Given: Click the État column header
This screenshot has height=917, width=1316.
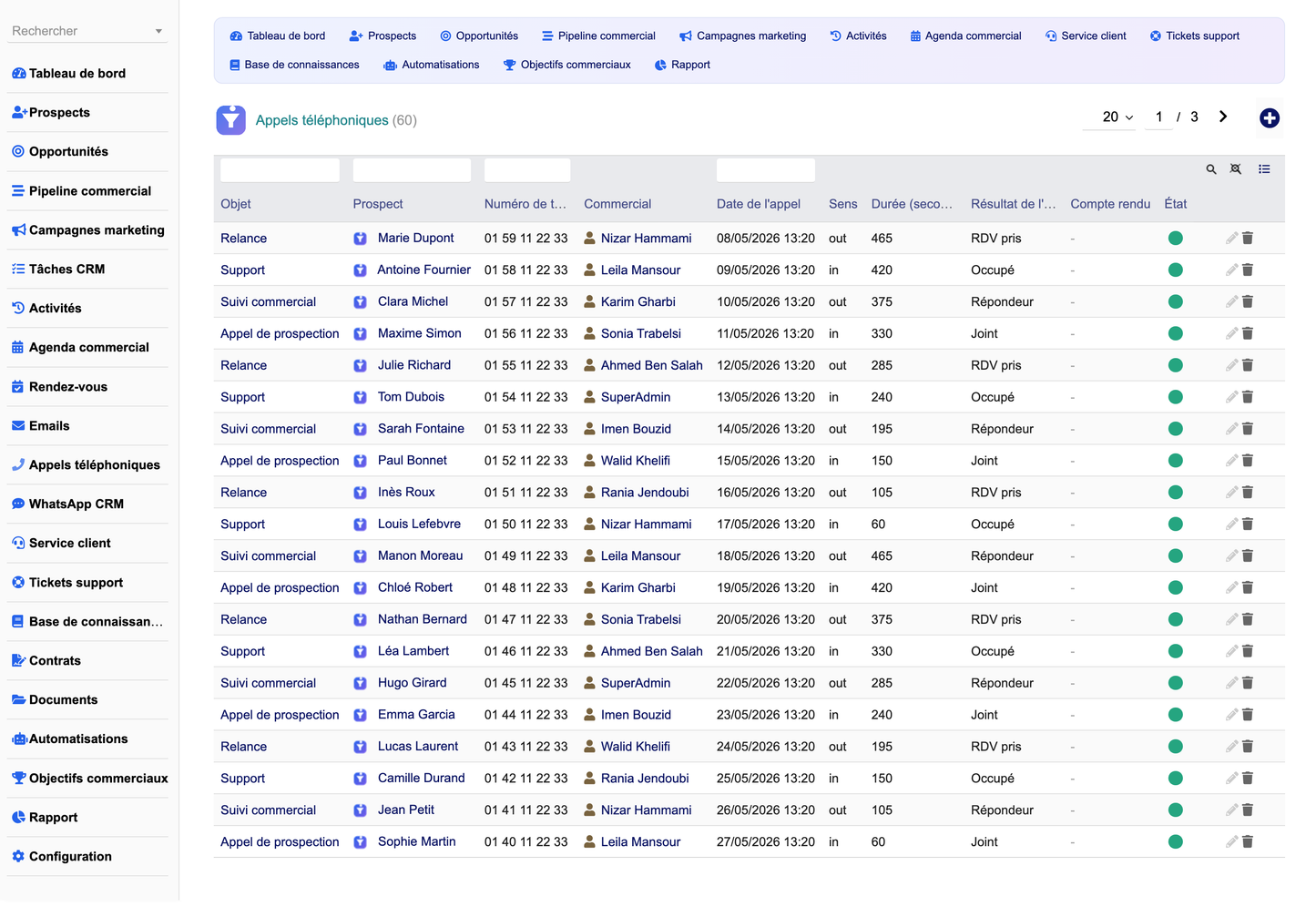Looking at the screenshot, I should pyautogui.click(x=1175, y=204).
